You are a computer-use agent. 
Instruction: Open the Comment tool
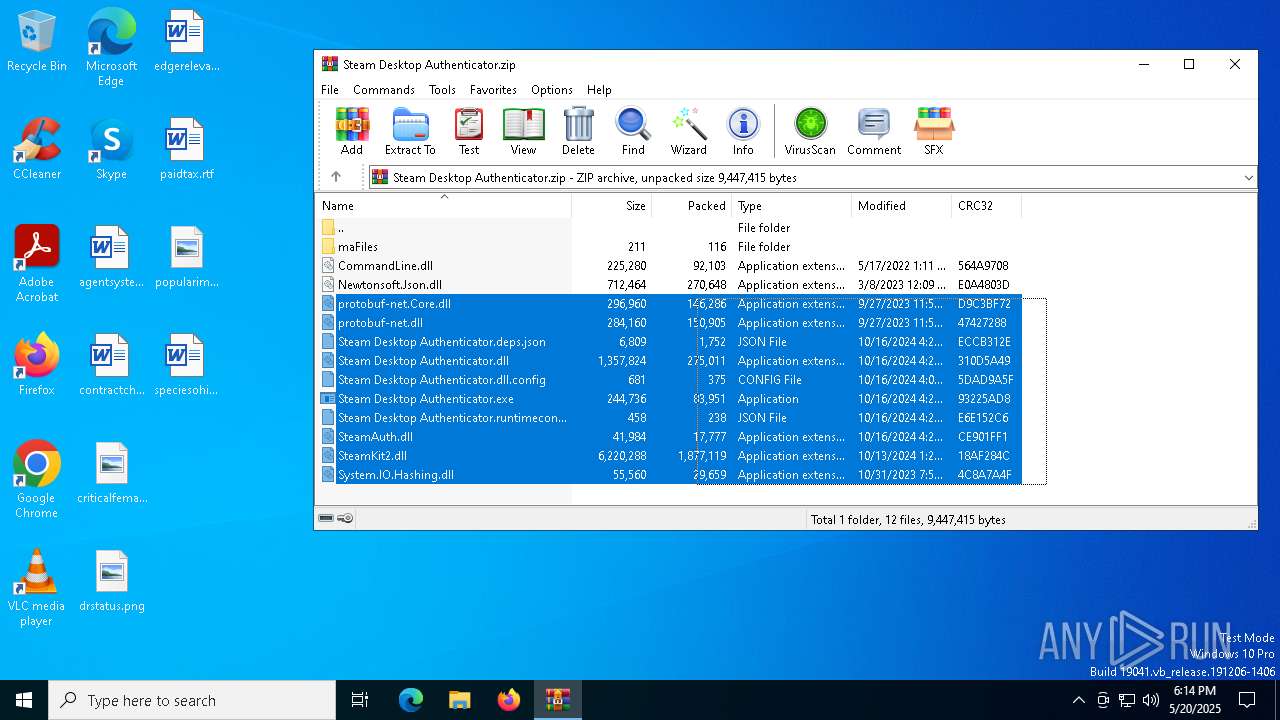pos(874,131)
